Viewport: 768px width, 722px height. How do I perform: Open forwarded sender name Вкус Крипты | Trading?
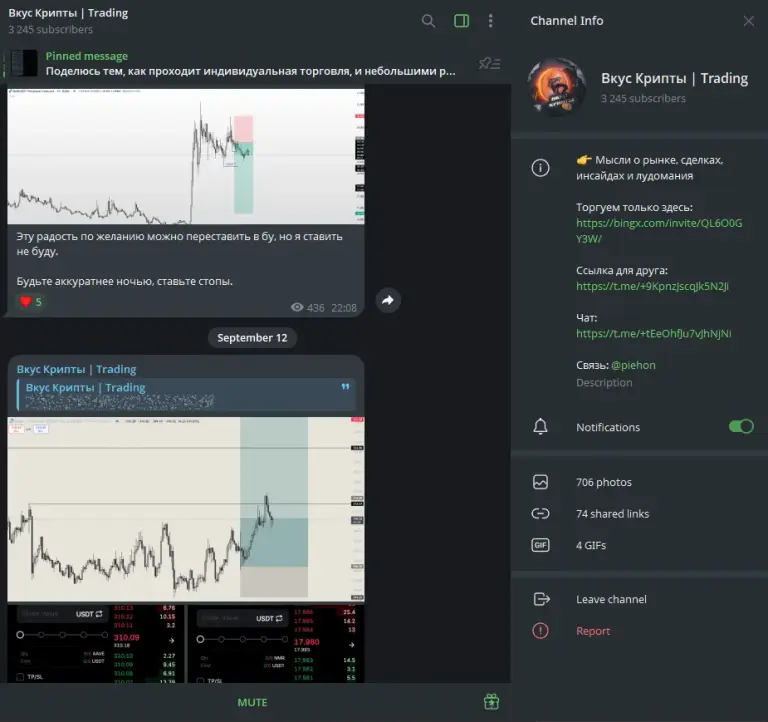[76, 369]
